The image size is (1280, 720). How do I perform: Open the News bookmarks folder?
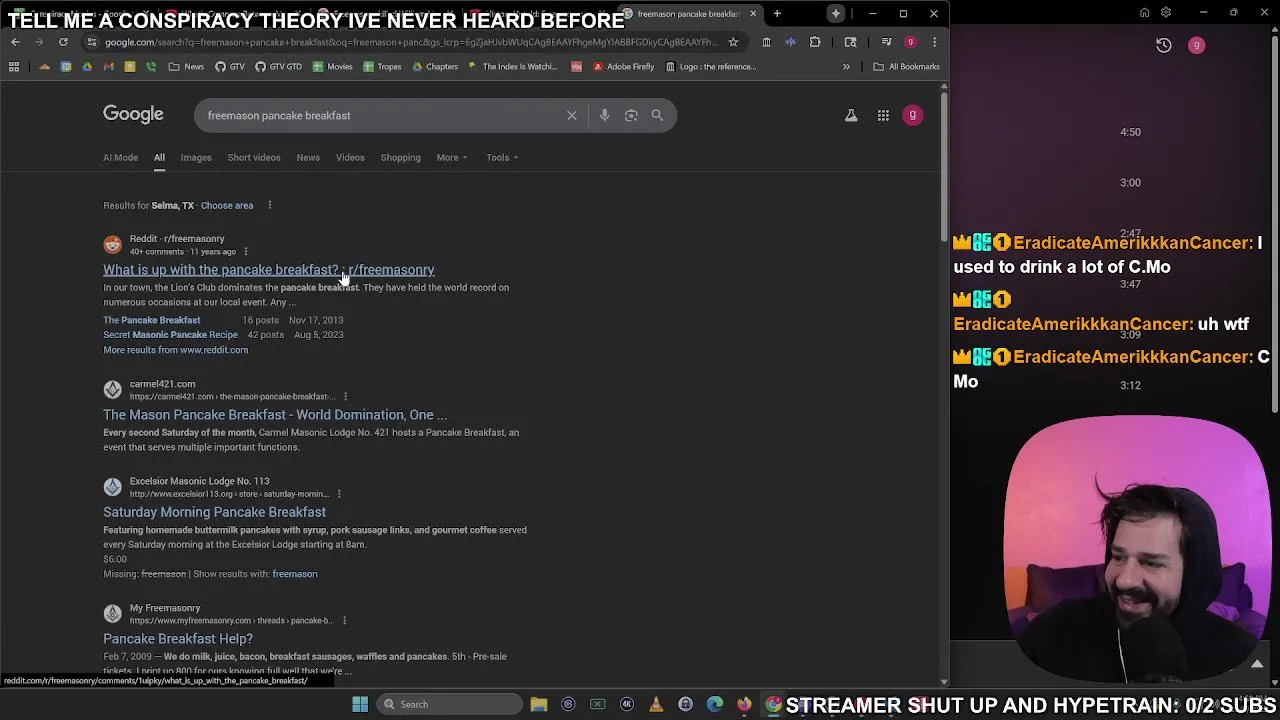(186, 67)
